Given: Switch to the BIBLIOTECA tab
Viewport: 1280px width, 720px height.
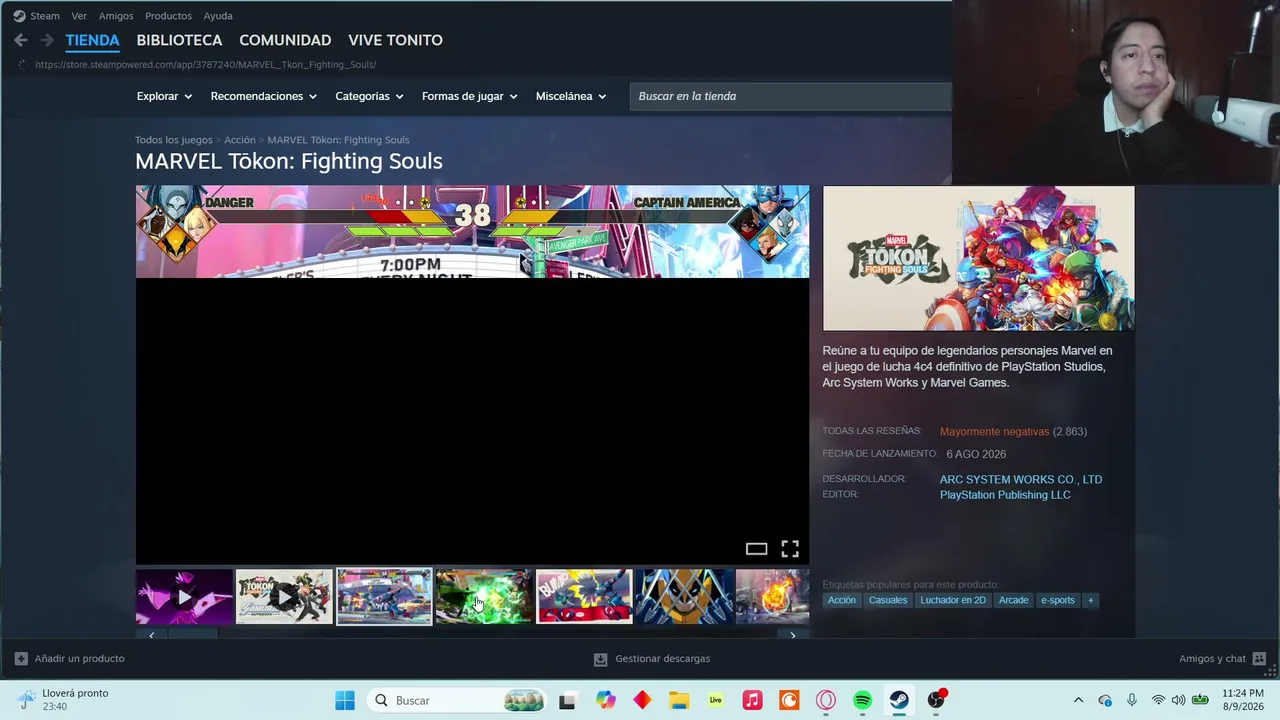Looking at the screenshot, I should click(x=179, y=40).
